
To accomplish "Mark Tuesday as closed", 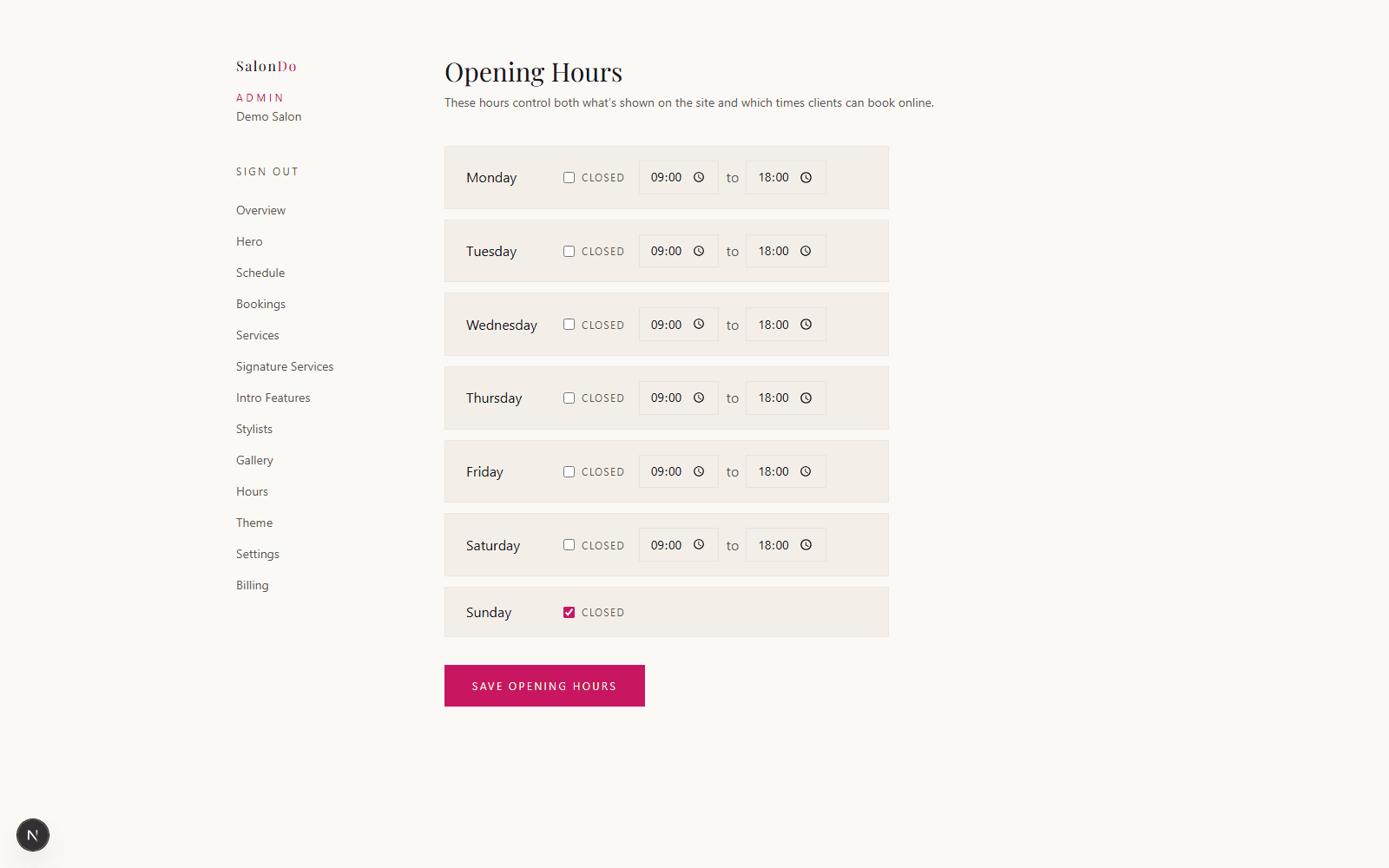I will click(x=569, y=251).
